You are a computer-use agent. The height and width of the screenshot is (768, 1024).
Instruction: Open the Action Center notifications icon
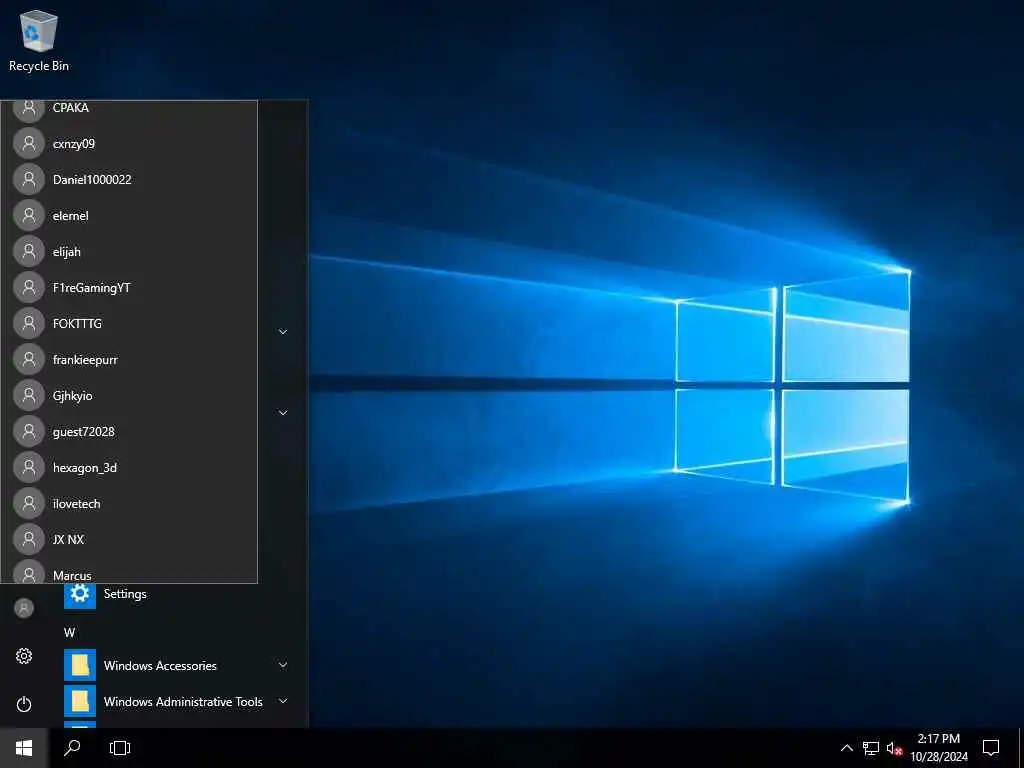(991, 748)
